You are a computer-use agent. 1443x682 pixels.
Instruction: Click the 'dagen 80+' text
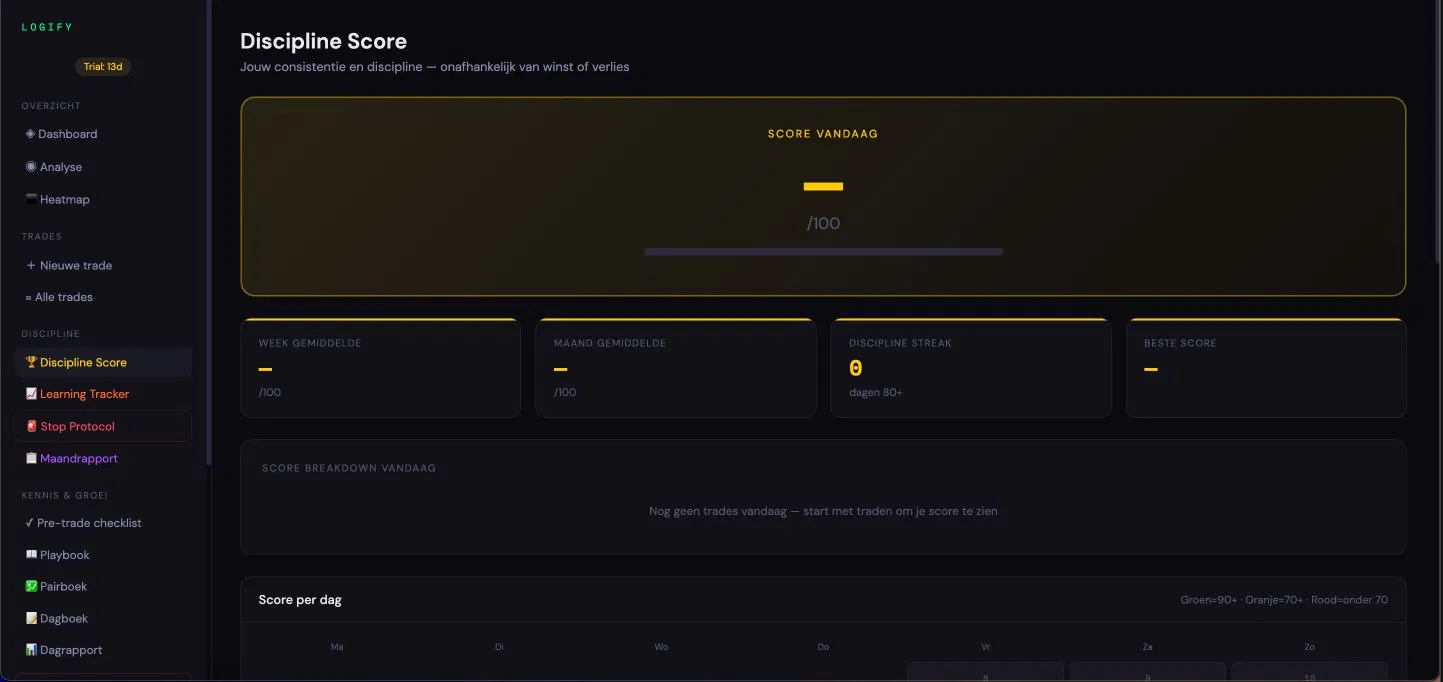(876, 393)
